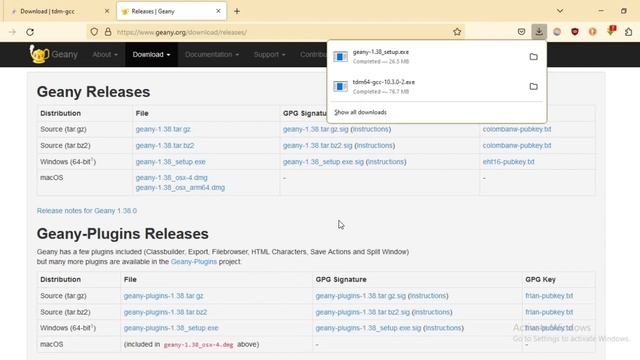Click the round avatar extension icon in toolbar
Image resolution: width=640 pixels, height=360 pixels.
[557, 32]
